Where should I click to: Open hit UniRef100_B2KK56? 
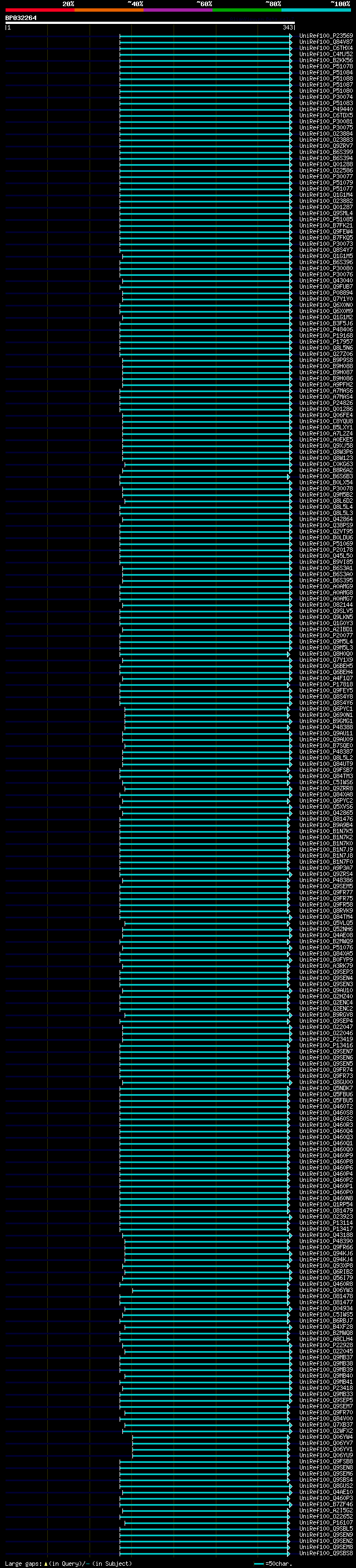(x=326, y=60)
